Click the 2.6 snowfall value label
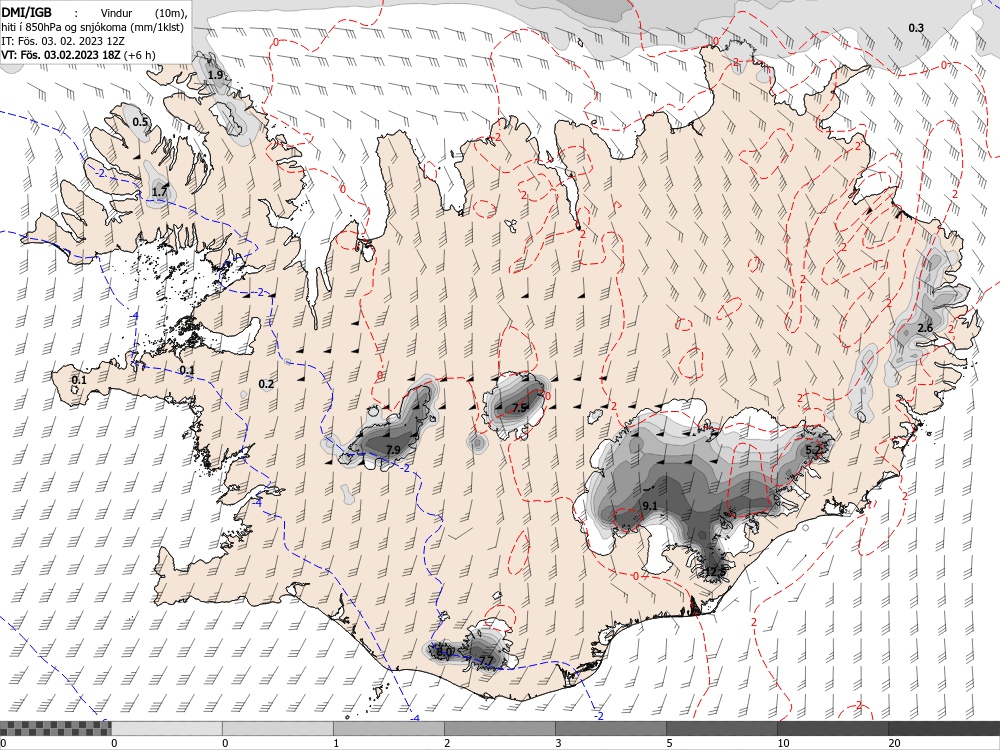The width and height of the screenshot is (1000, 750). [x=925, y=328]
